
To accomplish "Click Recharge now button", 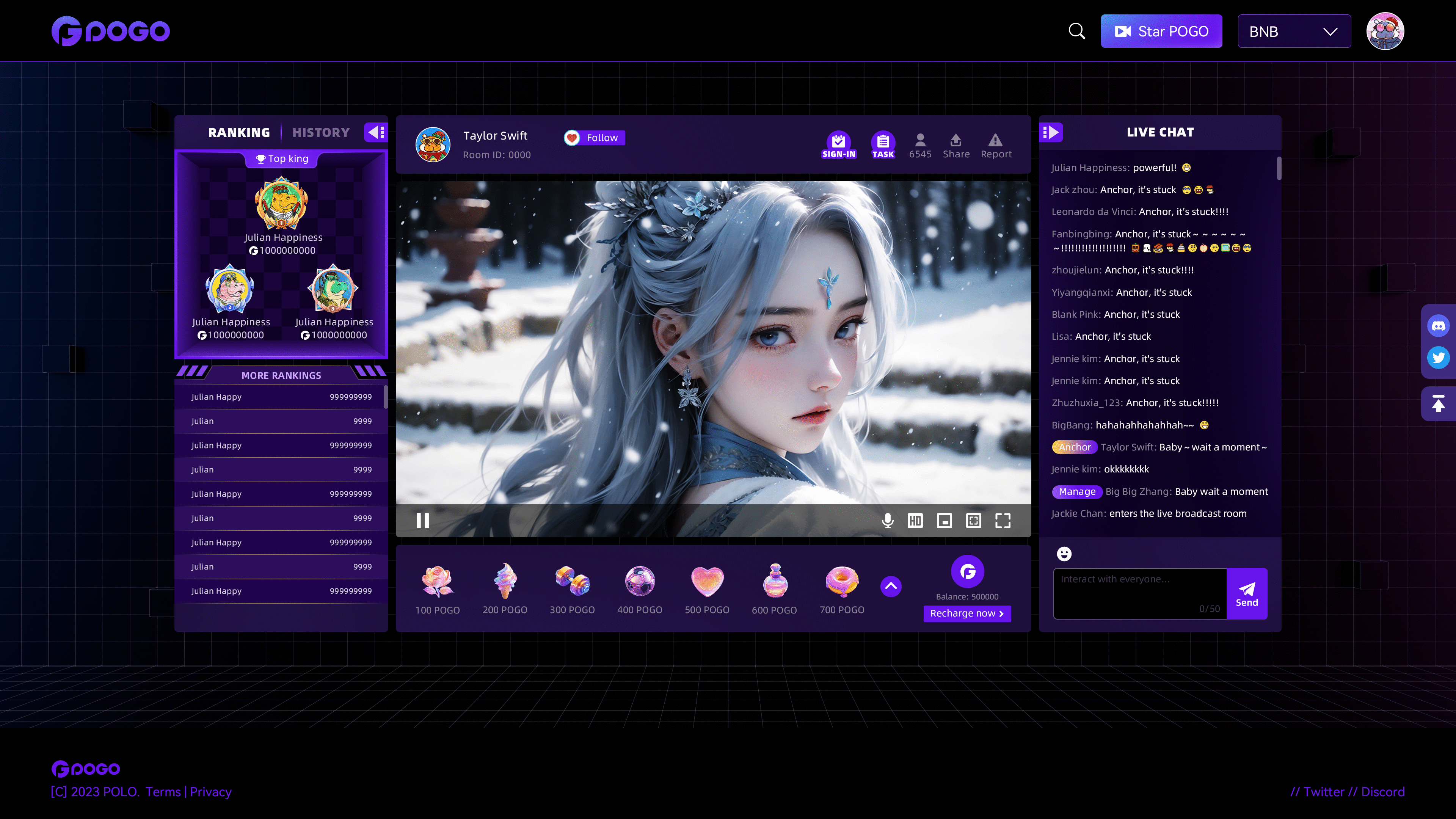I will click(967, 613).
